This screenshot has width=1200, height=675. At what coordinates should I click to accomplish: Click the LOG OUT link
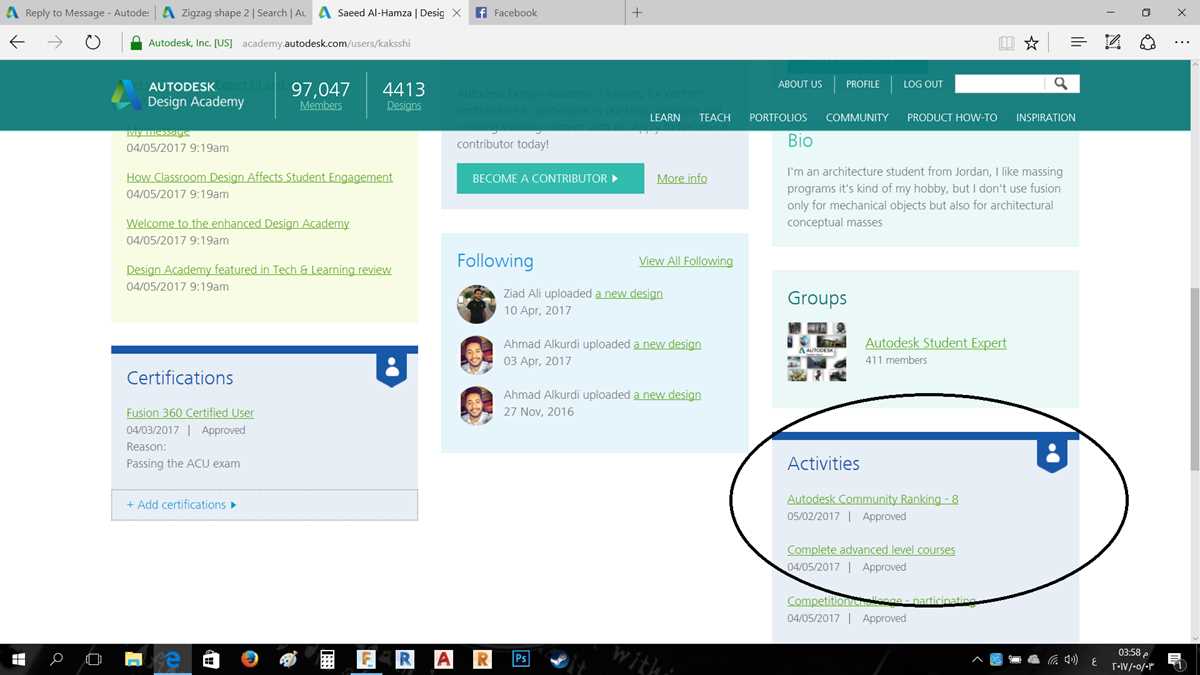point(923,84)
